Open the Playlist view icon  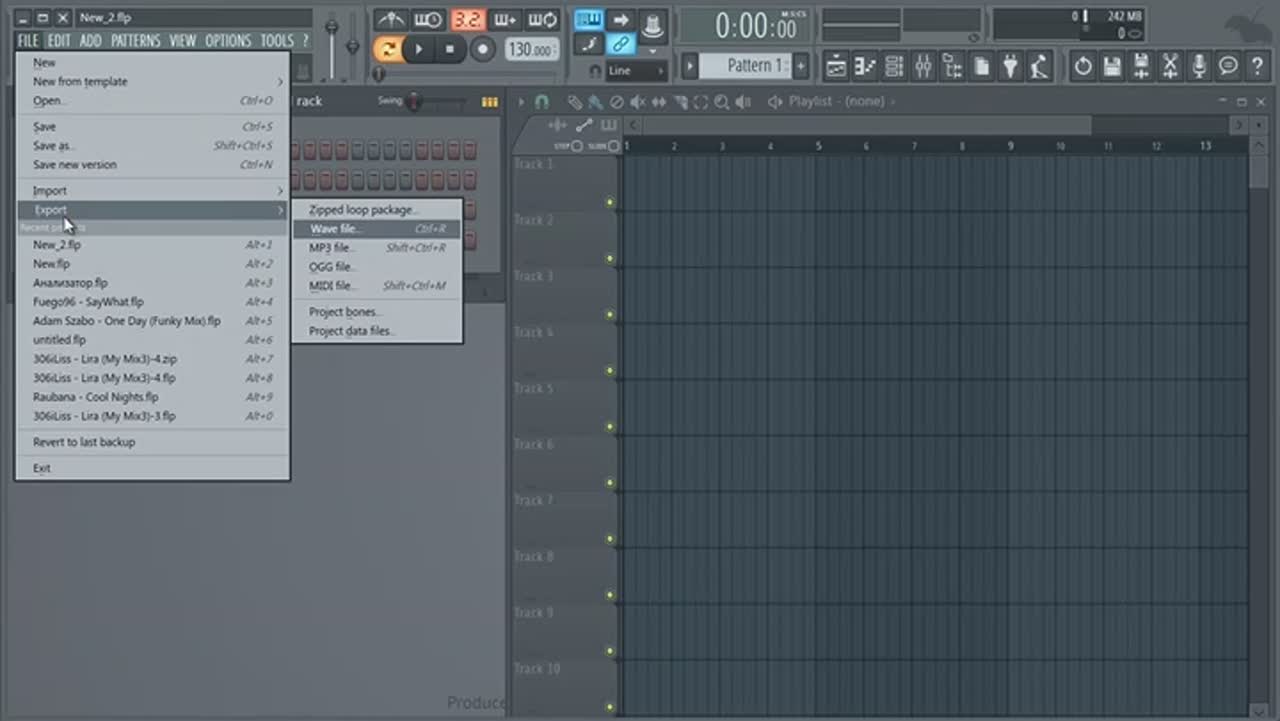[x=836, y=67]
